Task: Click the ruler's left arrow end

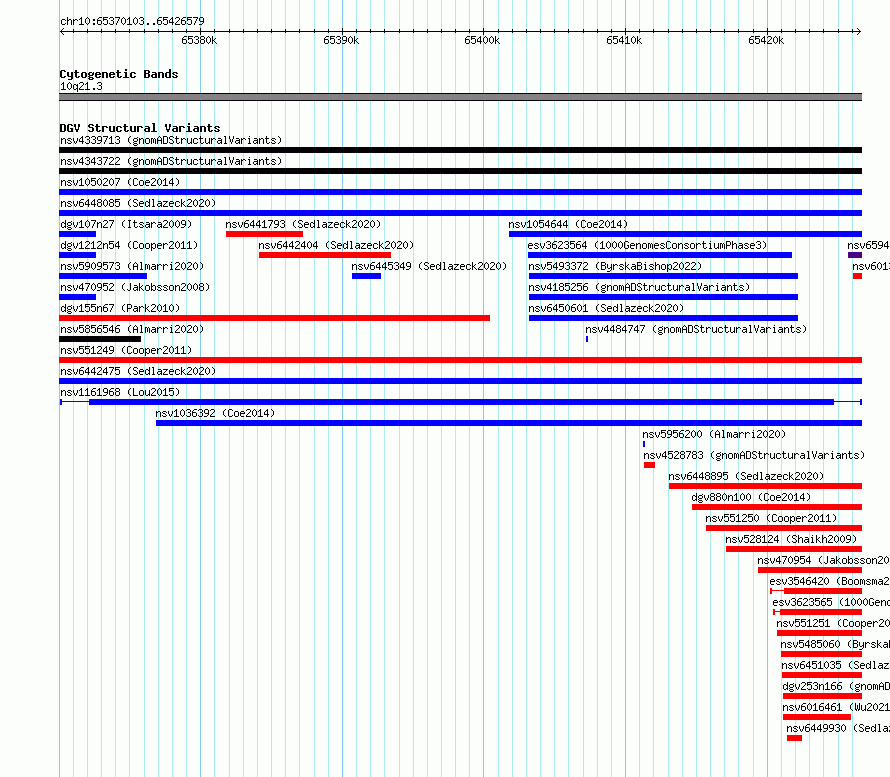Action: [x=62, y=32]
